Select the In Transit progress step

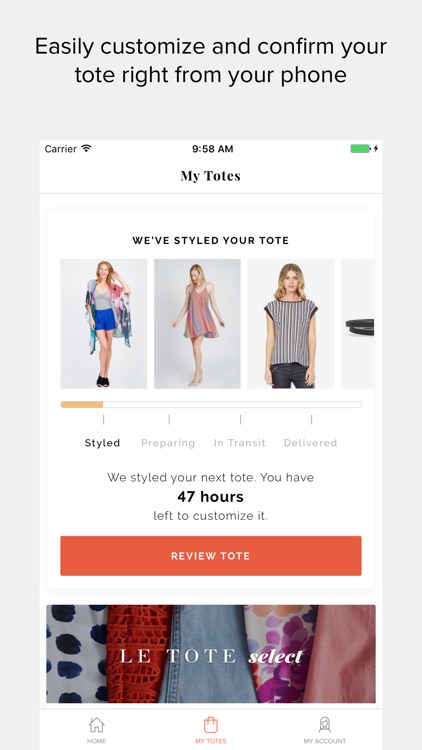pos(240,443)
